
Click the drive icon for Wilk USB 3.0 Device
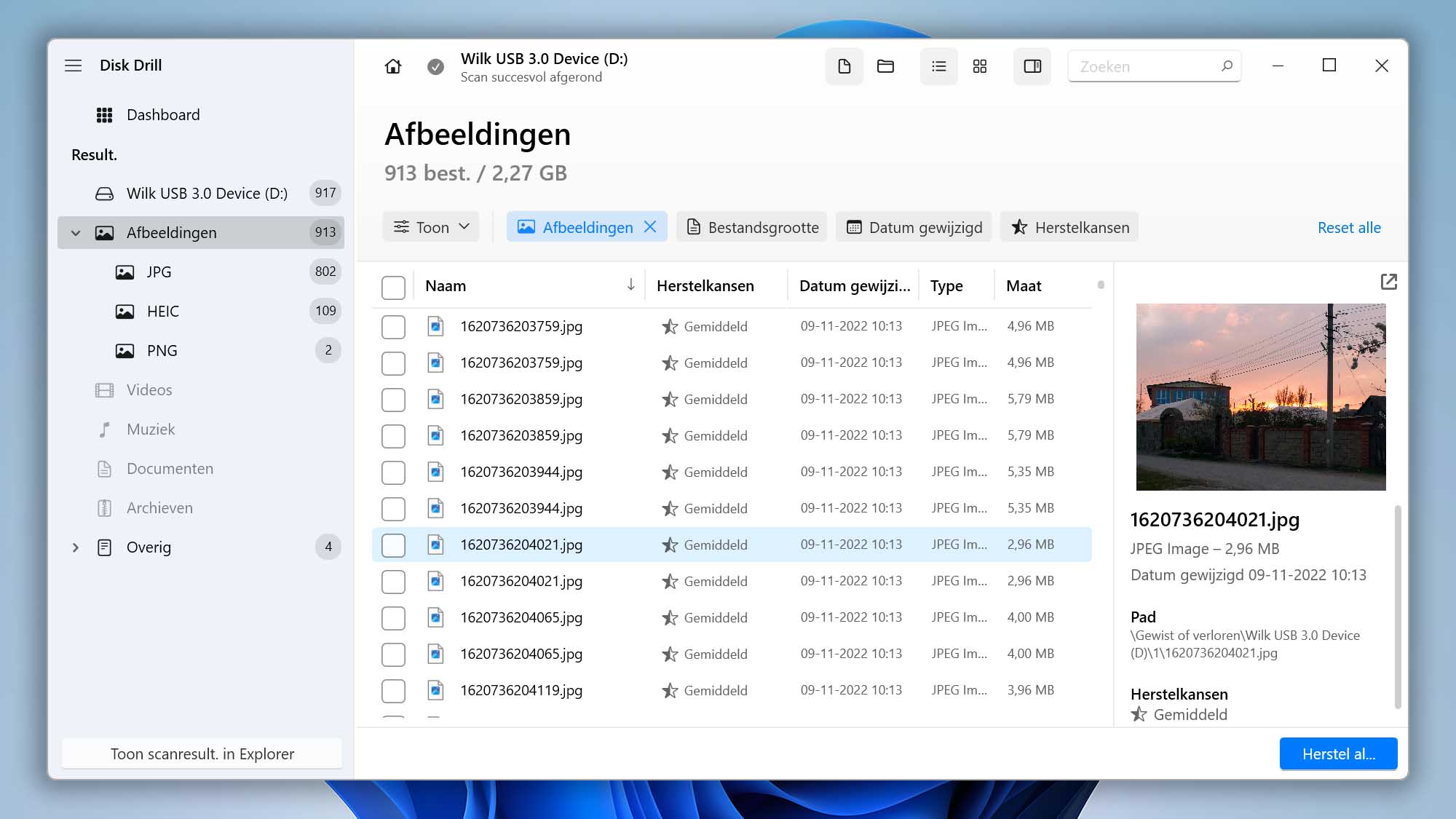pos(104,194)
